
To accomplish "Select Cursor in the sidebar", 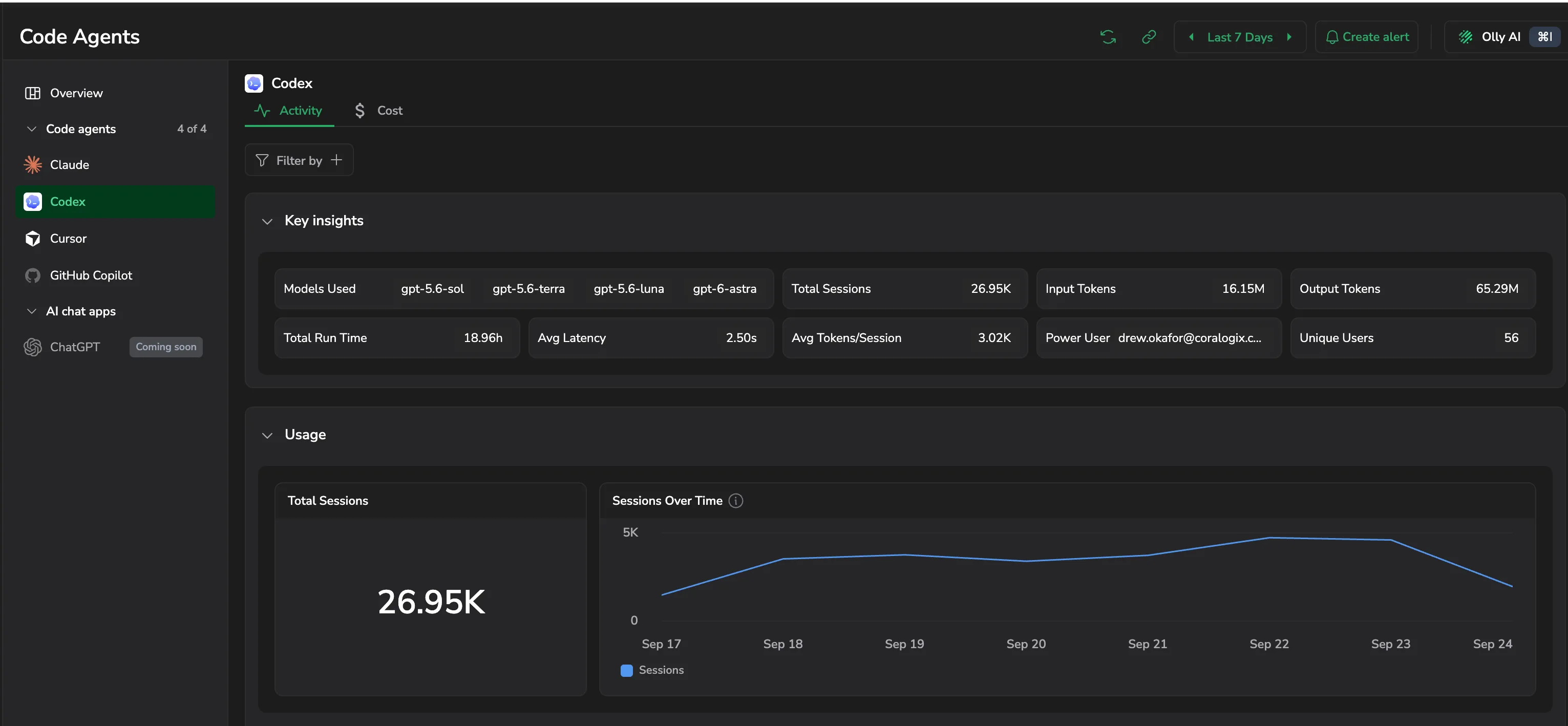I will click(115, 239).
